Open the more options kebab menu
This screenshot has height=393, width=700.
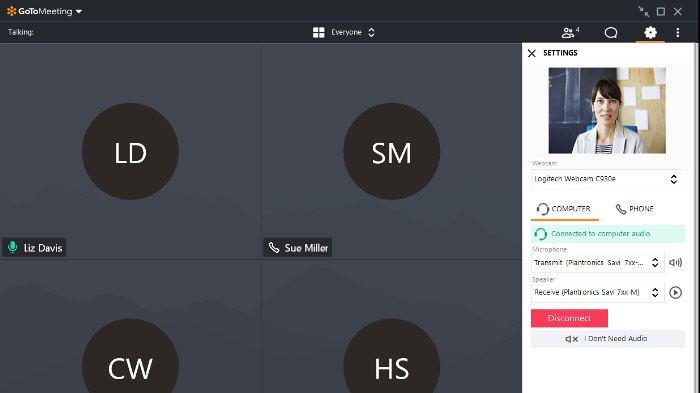[x=678, y=32]
